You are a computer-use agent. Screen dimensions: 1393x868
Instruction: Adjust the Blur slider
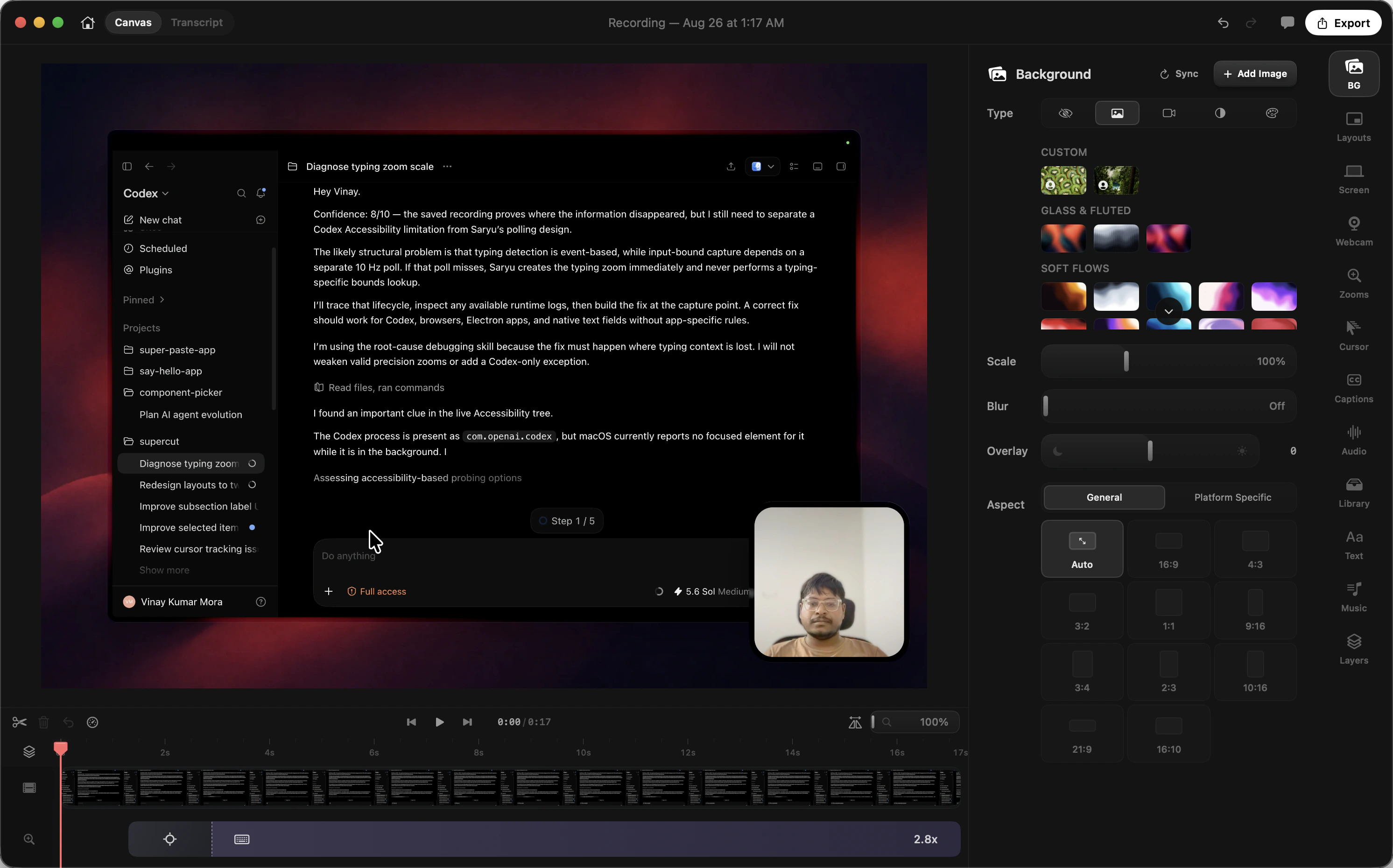(1168, 406)
